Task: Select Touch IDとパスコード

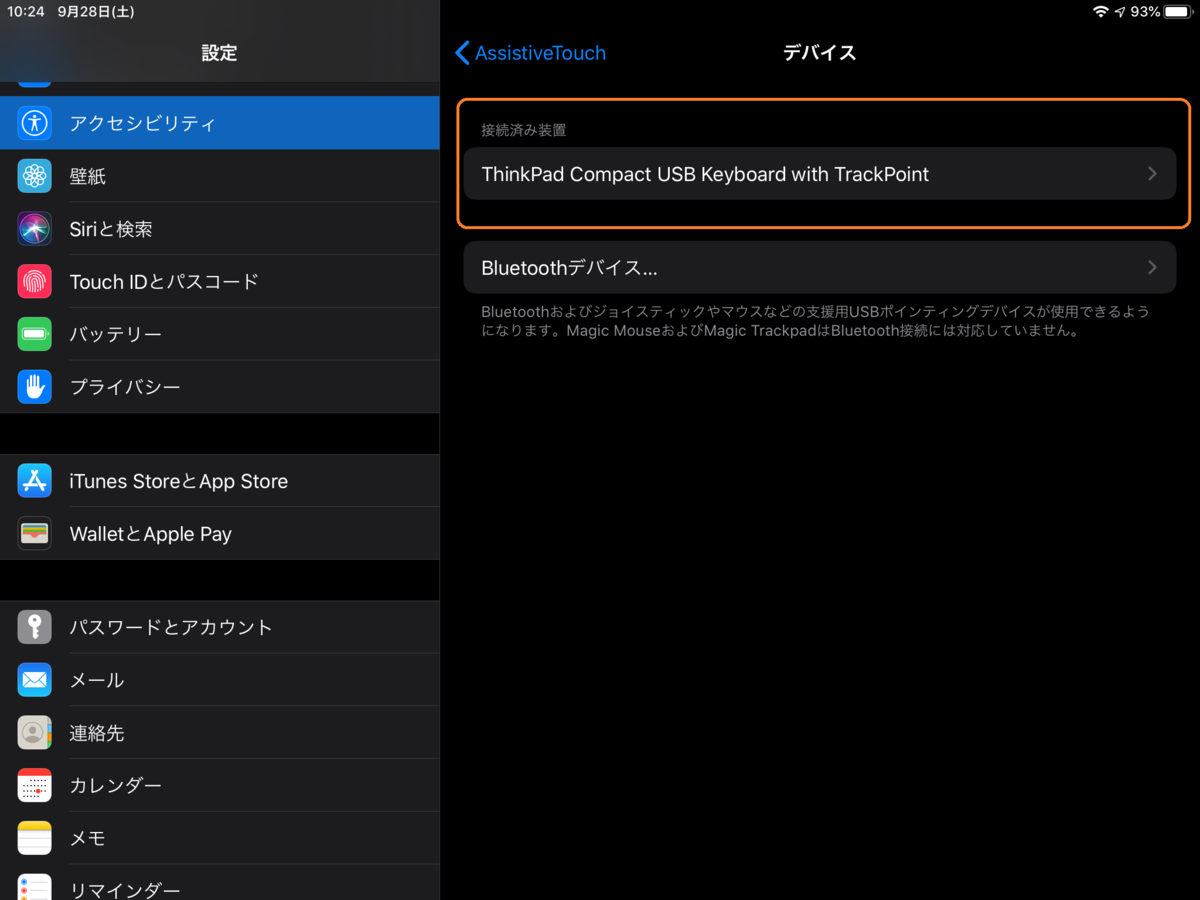Action: click(x=220, y=282)
